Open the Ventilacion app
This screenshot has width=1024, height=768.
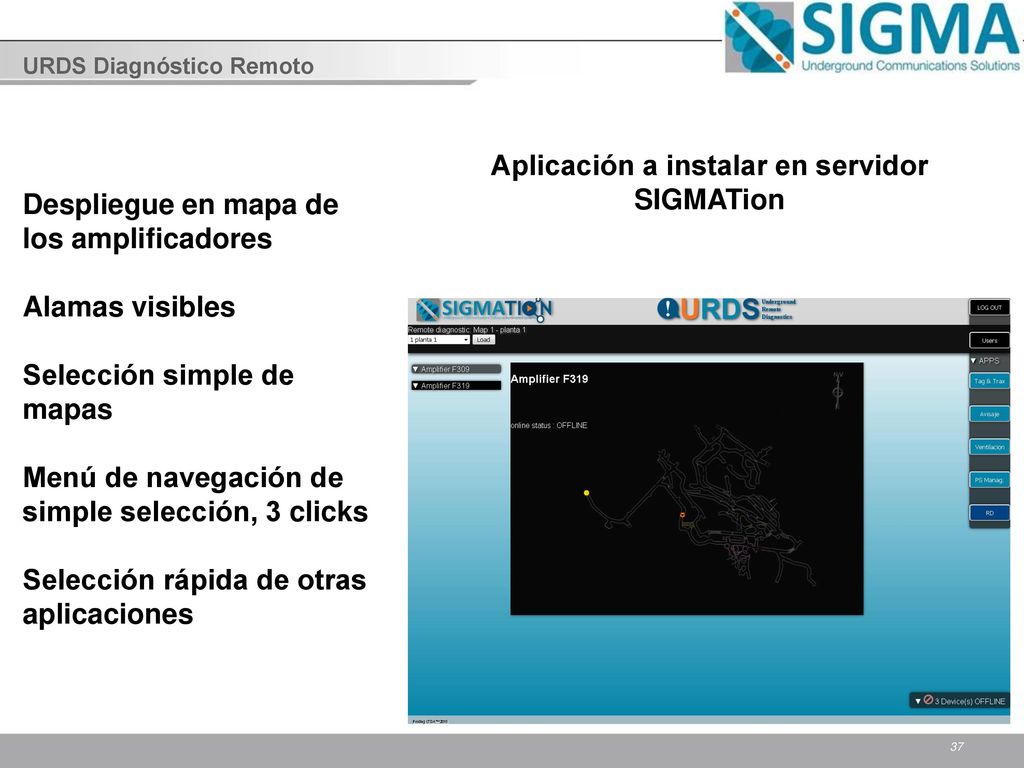click(x=989, y=447)
